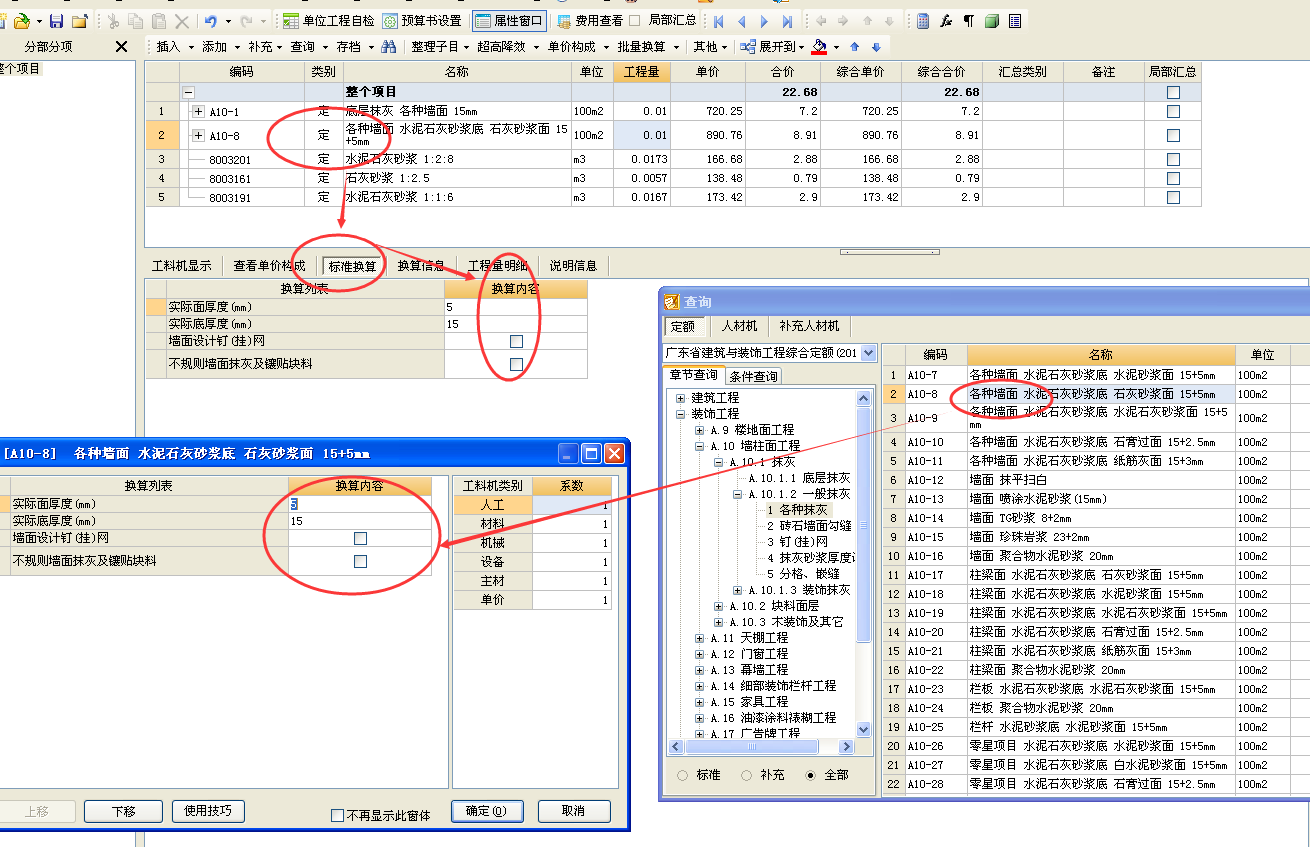Click 实际面厚度 value field in dialog
This screenshot has width=1310, height=847.
[360, 504]
